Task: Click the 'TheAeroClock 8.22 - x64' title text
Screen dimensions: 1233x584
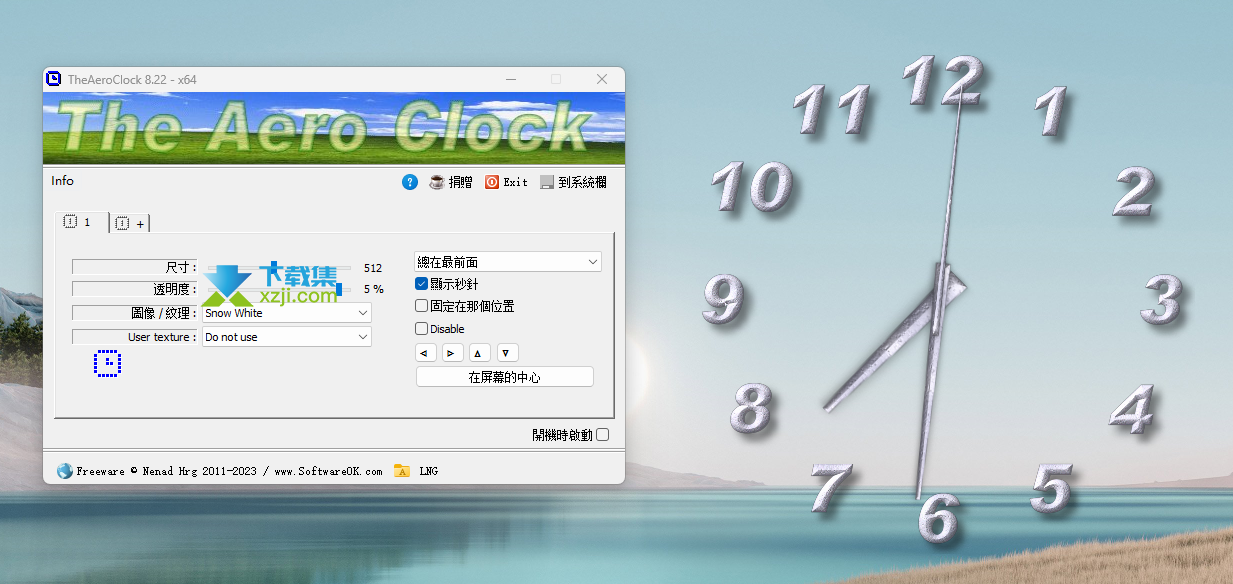Action: coord(132,79)
